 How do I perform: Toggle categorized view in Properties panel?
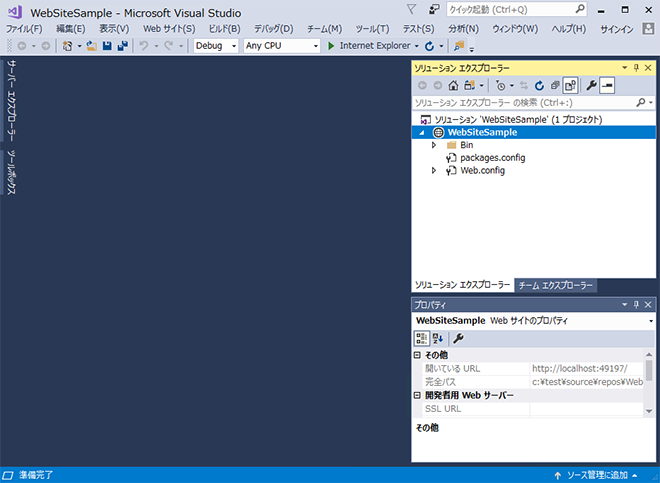[422, 339]
